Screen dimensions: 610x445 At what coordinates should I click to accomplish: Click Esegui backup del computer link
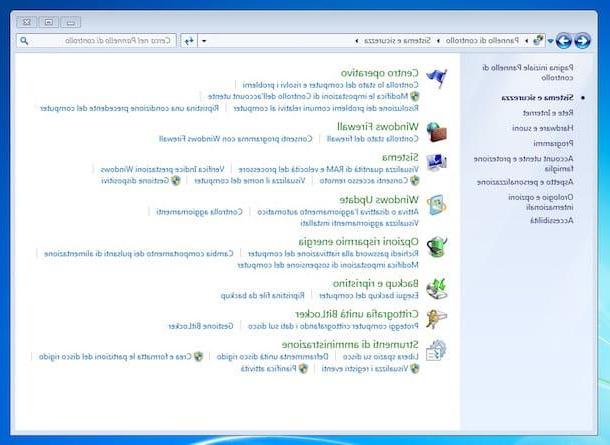[x=369, y=296]
